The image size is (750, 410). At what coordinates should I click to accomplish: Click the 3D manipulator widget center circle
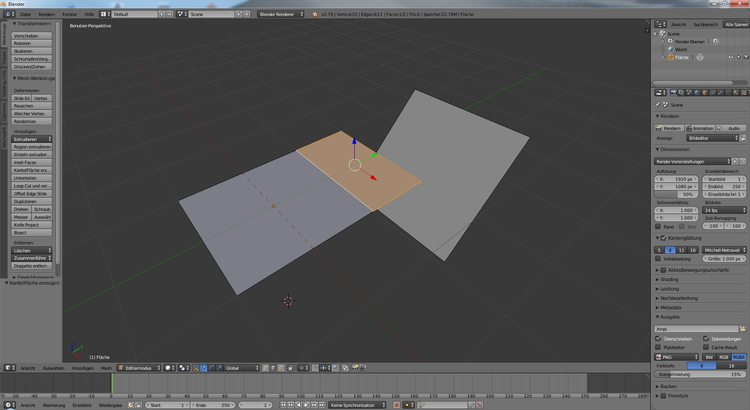pyautogui.click(x=354, y=165)
